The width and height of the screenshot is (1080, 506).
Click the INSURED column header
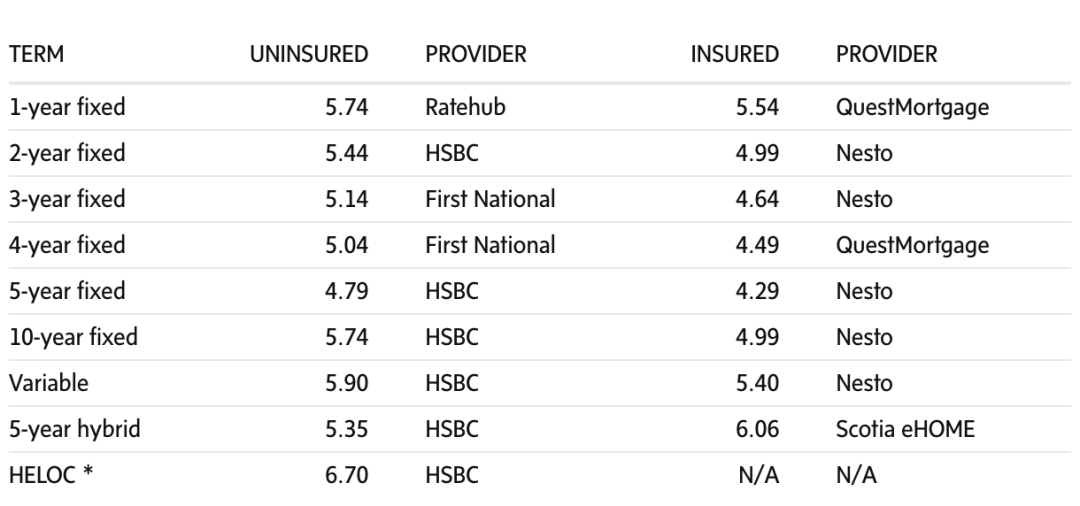point(735,54)
